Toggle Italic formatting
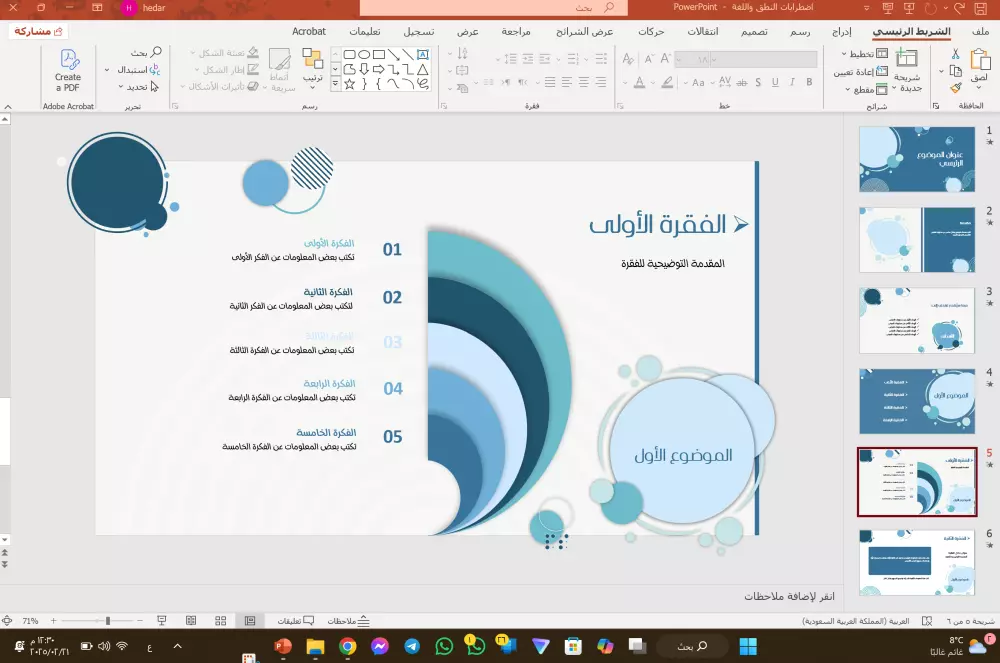Screen dimensions: 1000x663 click(x=792, y=81)
